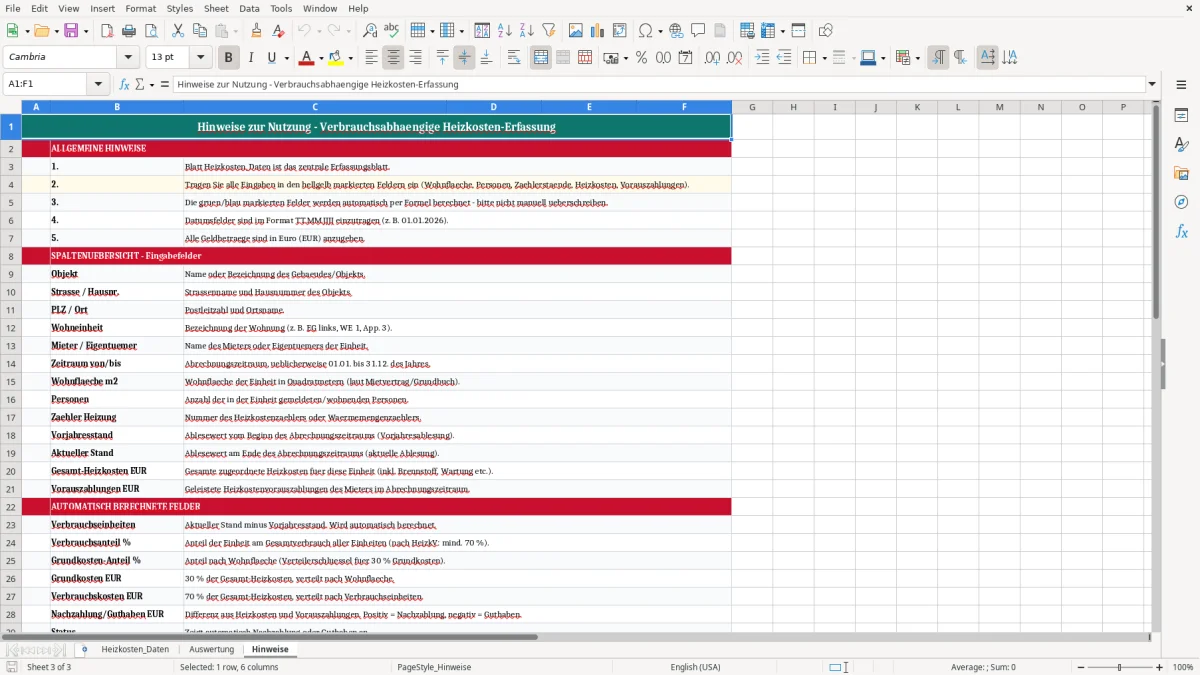This screenshot has width=1200, height=675.
Task: Toggle Italic text formatting
Action: 250,58
